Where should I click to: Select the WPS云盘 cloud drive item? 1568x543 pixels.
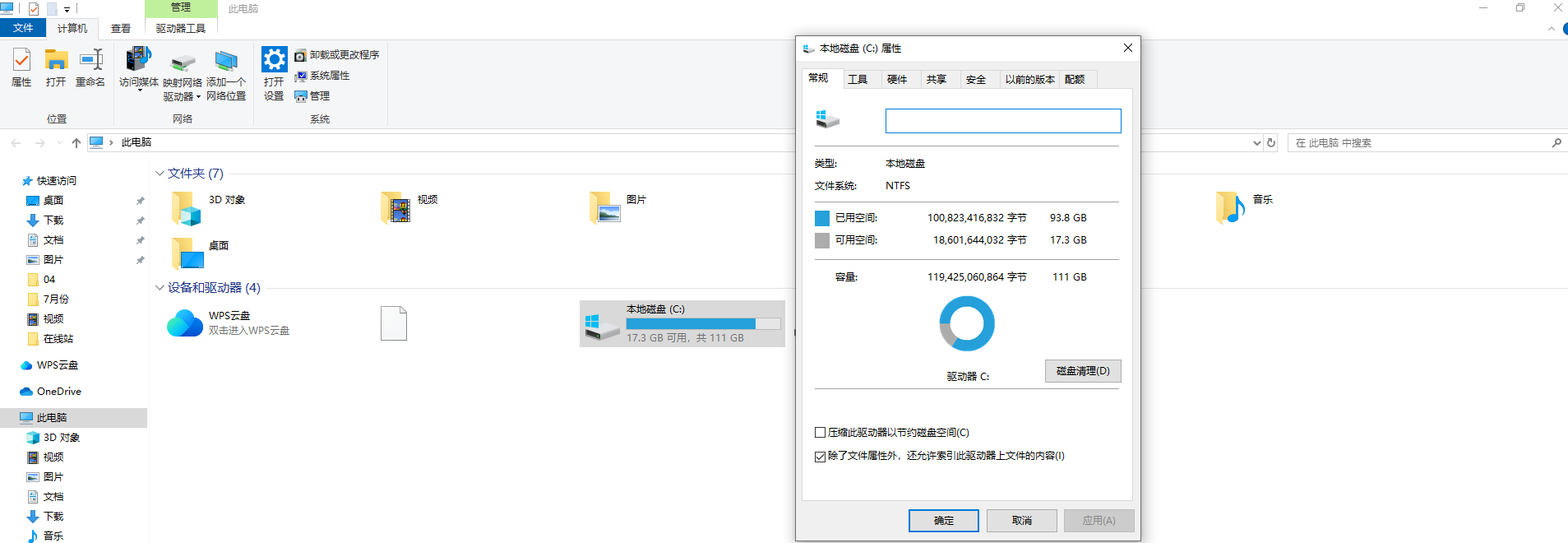[x=229, y=323]
